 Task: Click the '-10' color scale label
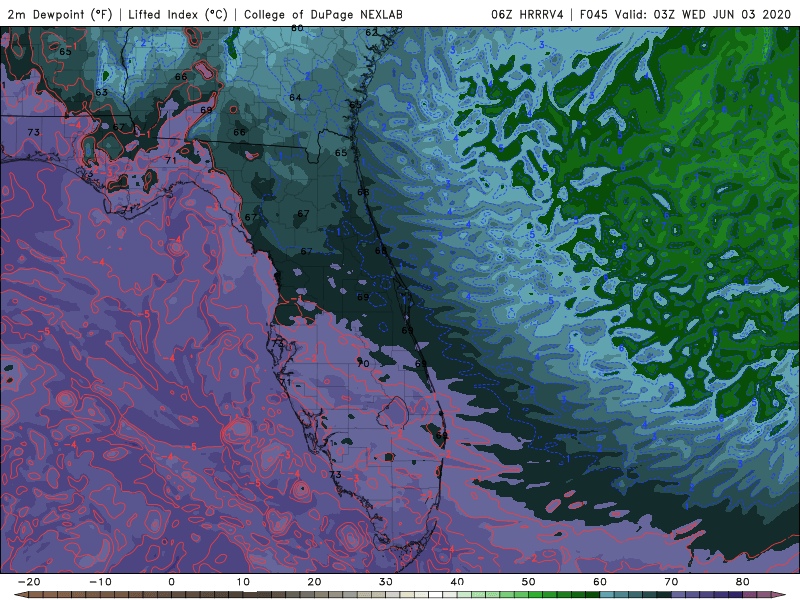100,582
